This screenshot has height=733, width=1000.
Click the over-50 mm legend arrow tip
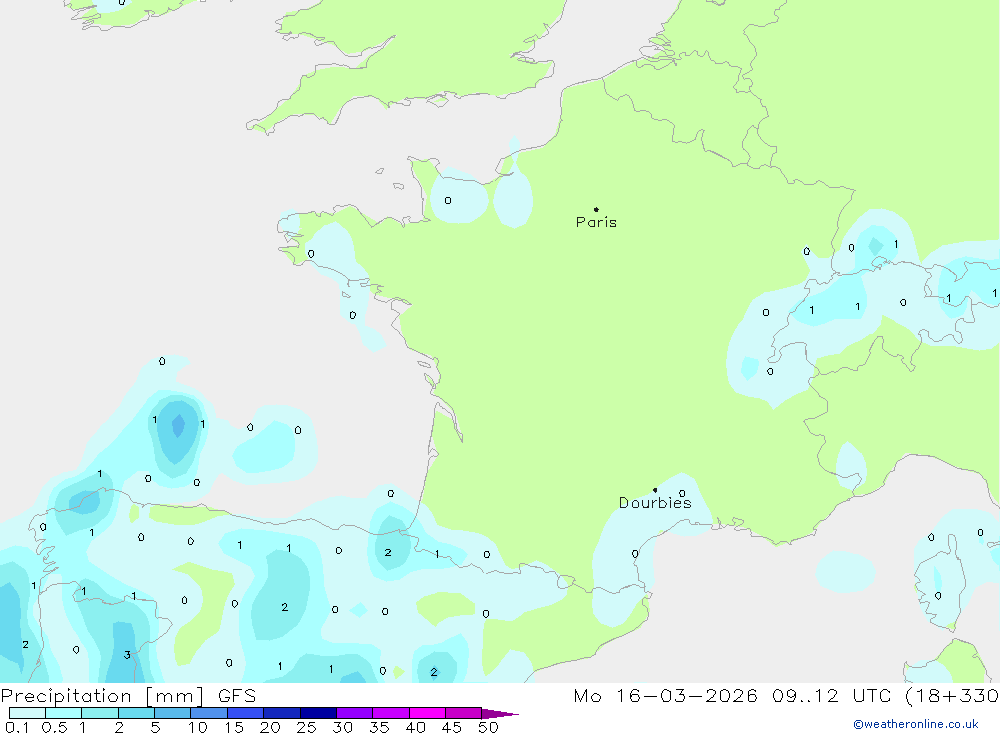tap(500, 714)
